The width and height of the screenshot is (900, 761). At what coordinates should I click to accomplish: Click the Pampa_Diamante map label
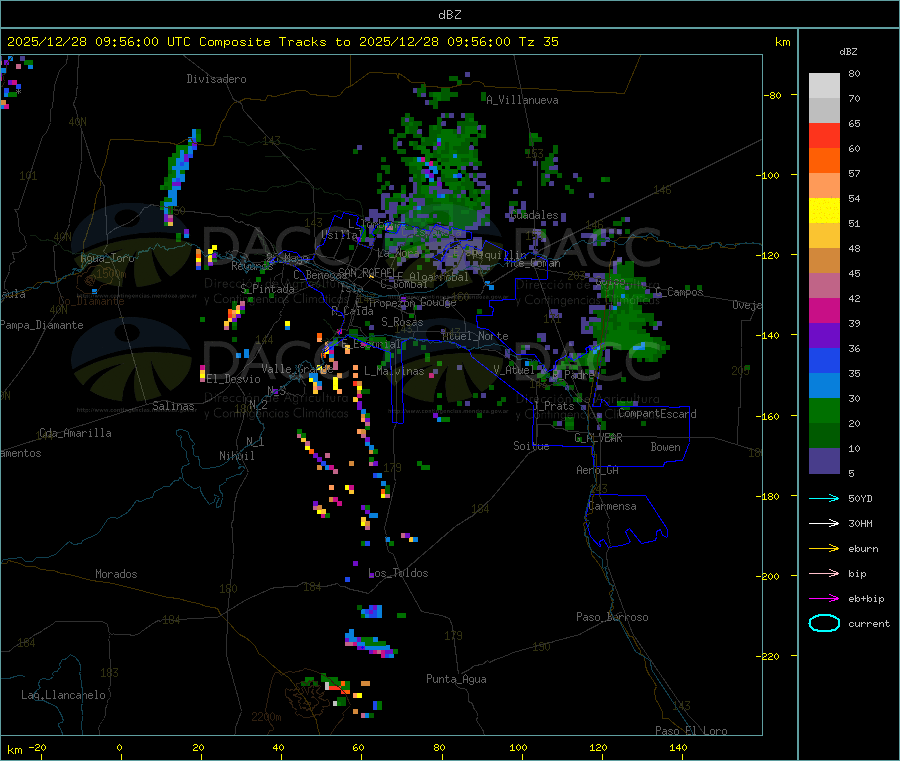pyautogui.click(x=42, y=325)
